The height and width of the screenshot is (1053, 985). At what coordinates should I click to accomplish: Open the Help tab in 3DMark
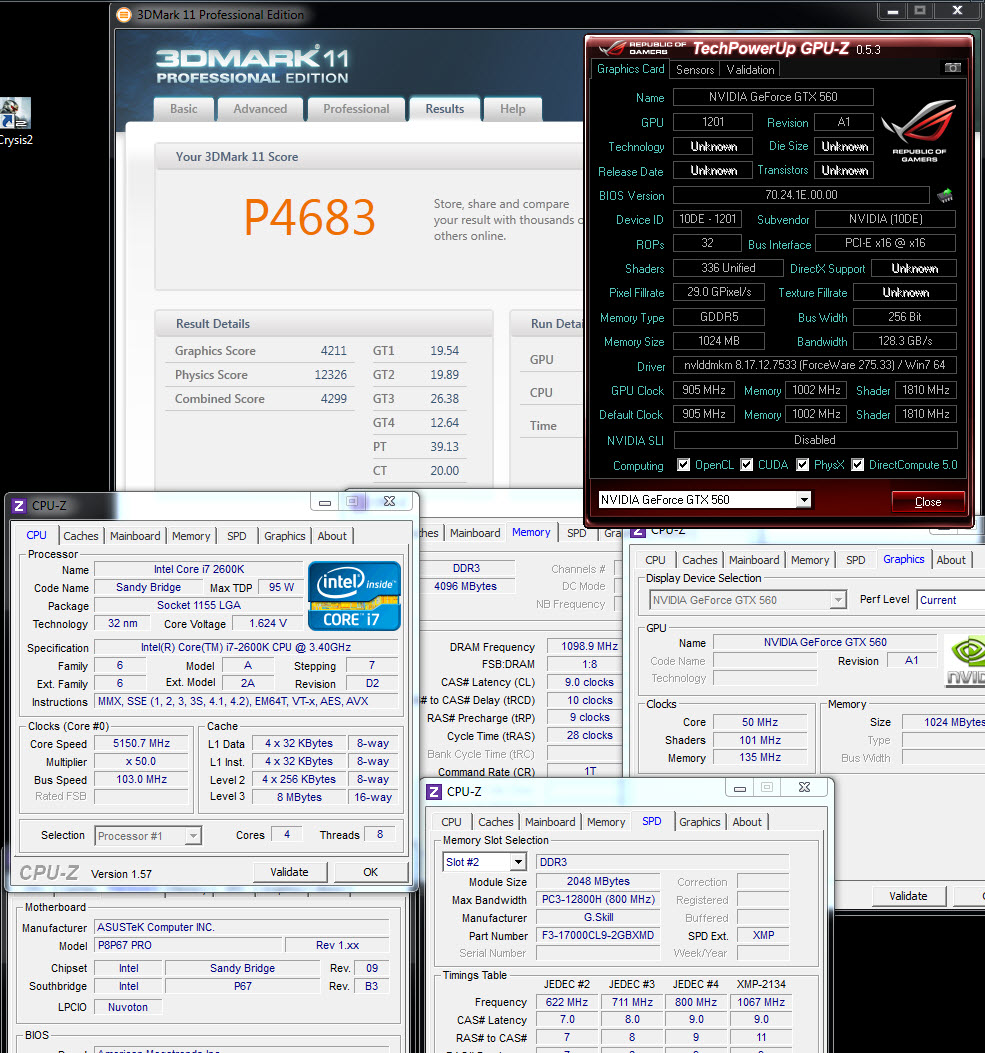click(512, 109)
